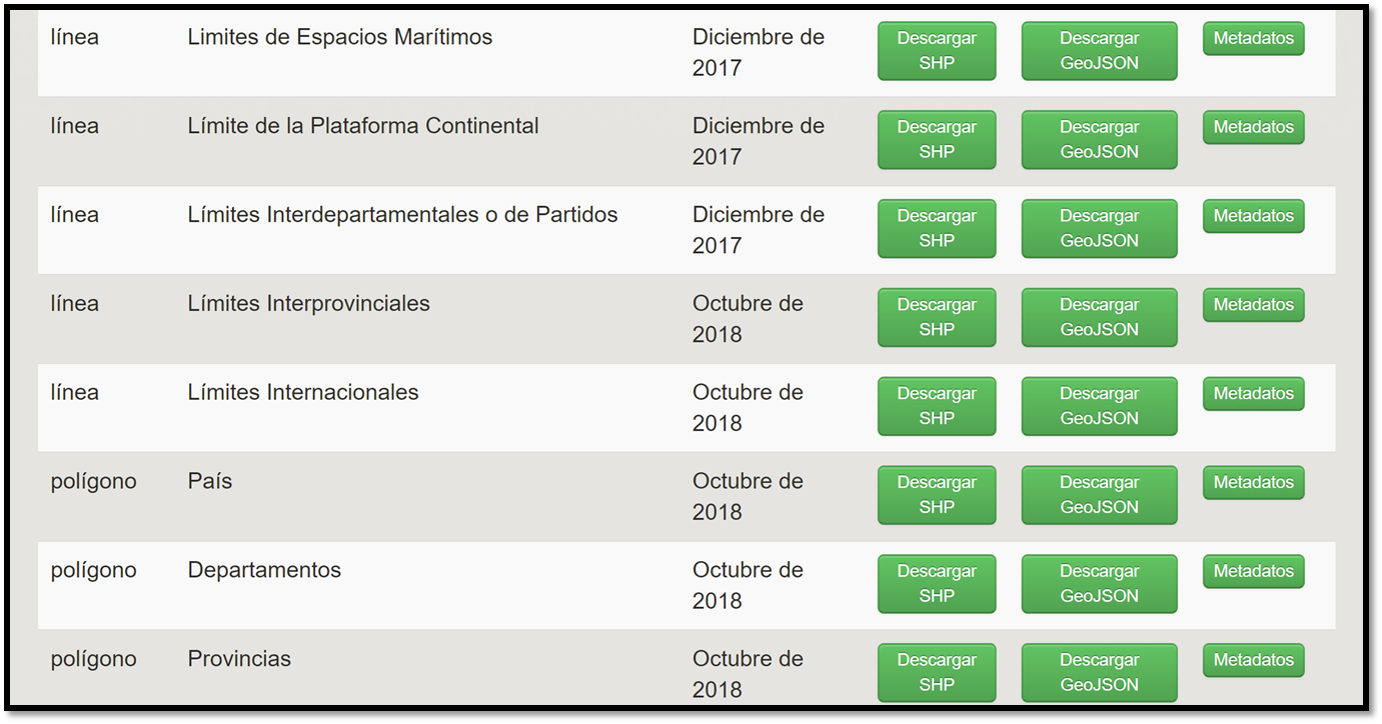Click the Provincias row title text
The height and width of the screenshot is (724, 1382).
(239, 659)
